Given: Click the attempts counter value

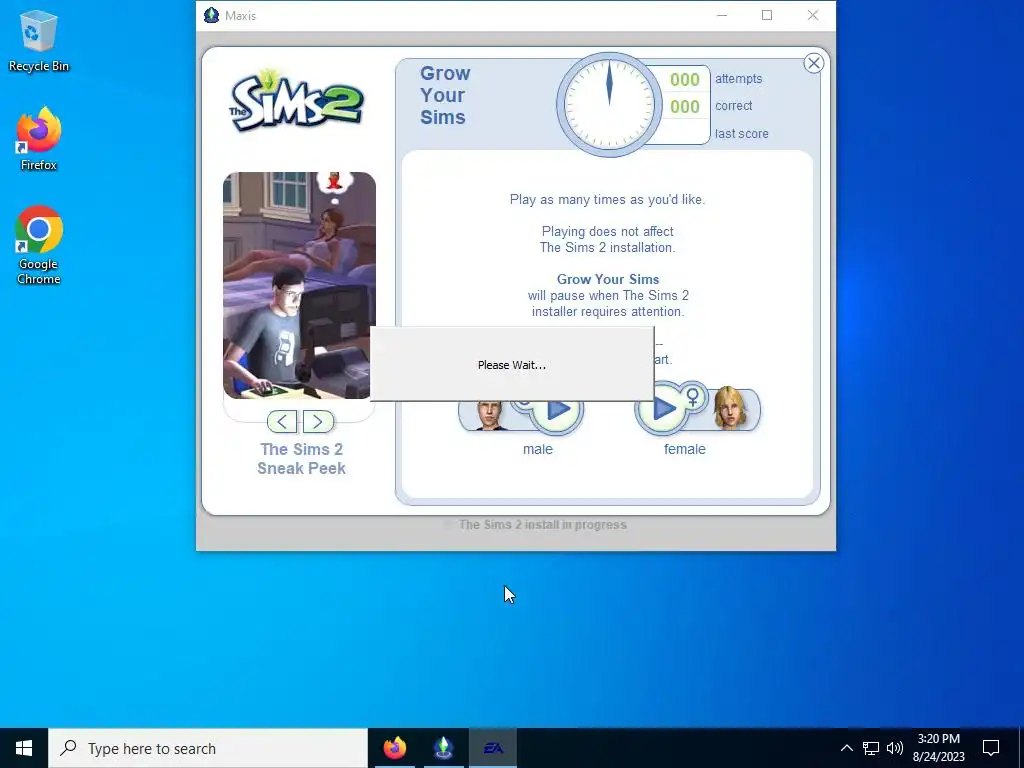Looking at the screenshot, I should pos(684,80).
